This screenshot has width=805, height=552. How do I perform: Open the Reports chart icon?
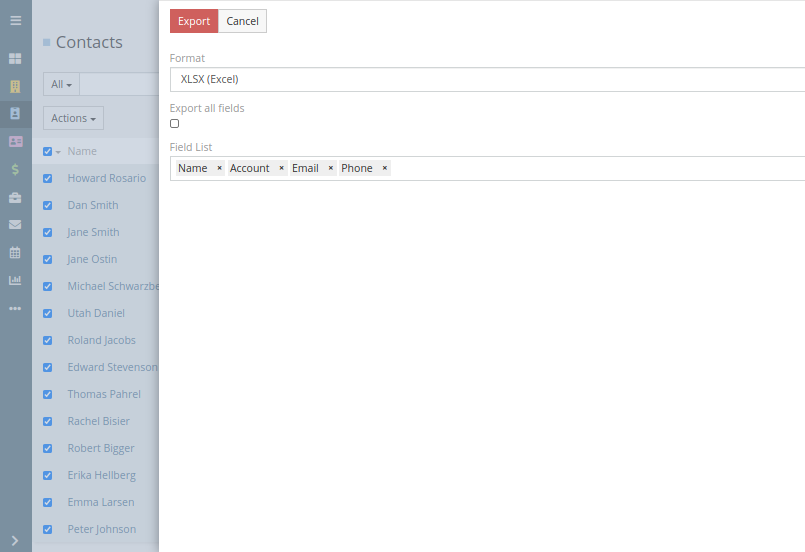click(15, 280)
